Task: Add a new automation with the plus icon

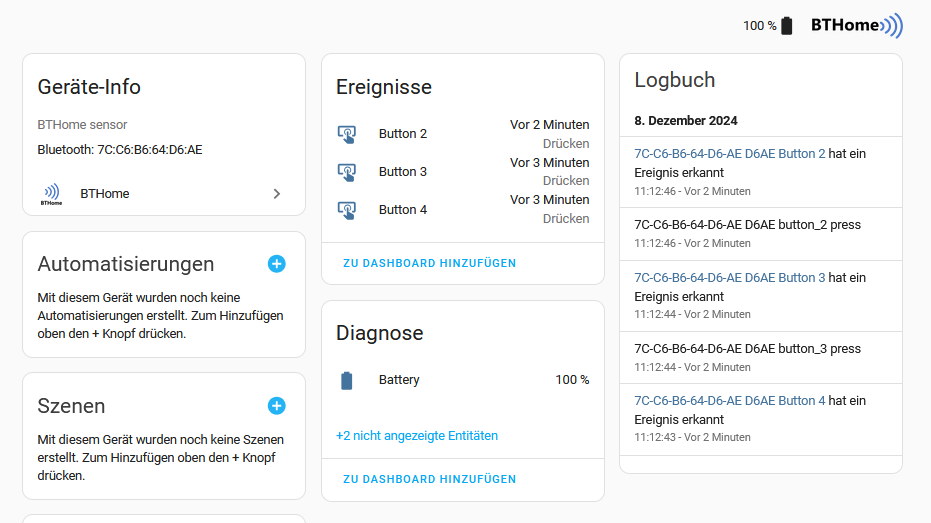Action: point(276,264)
